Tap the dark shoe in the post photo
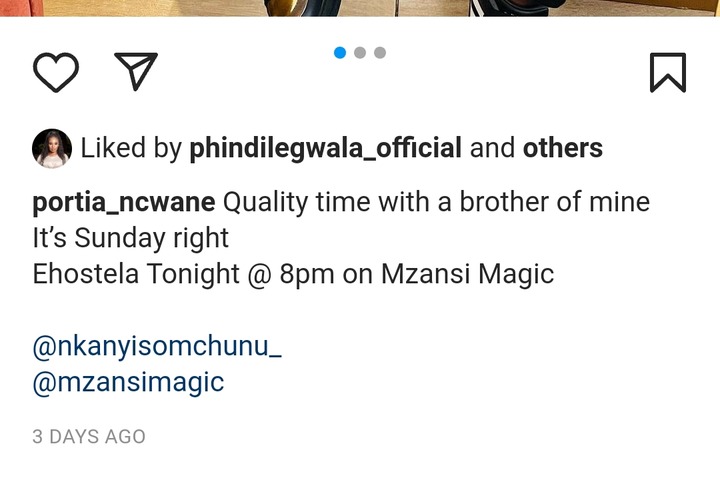The height and width of the screenshot is (490, 720). pyautogui.click(x=517, y=8)
